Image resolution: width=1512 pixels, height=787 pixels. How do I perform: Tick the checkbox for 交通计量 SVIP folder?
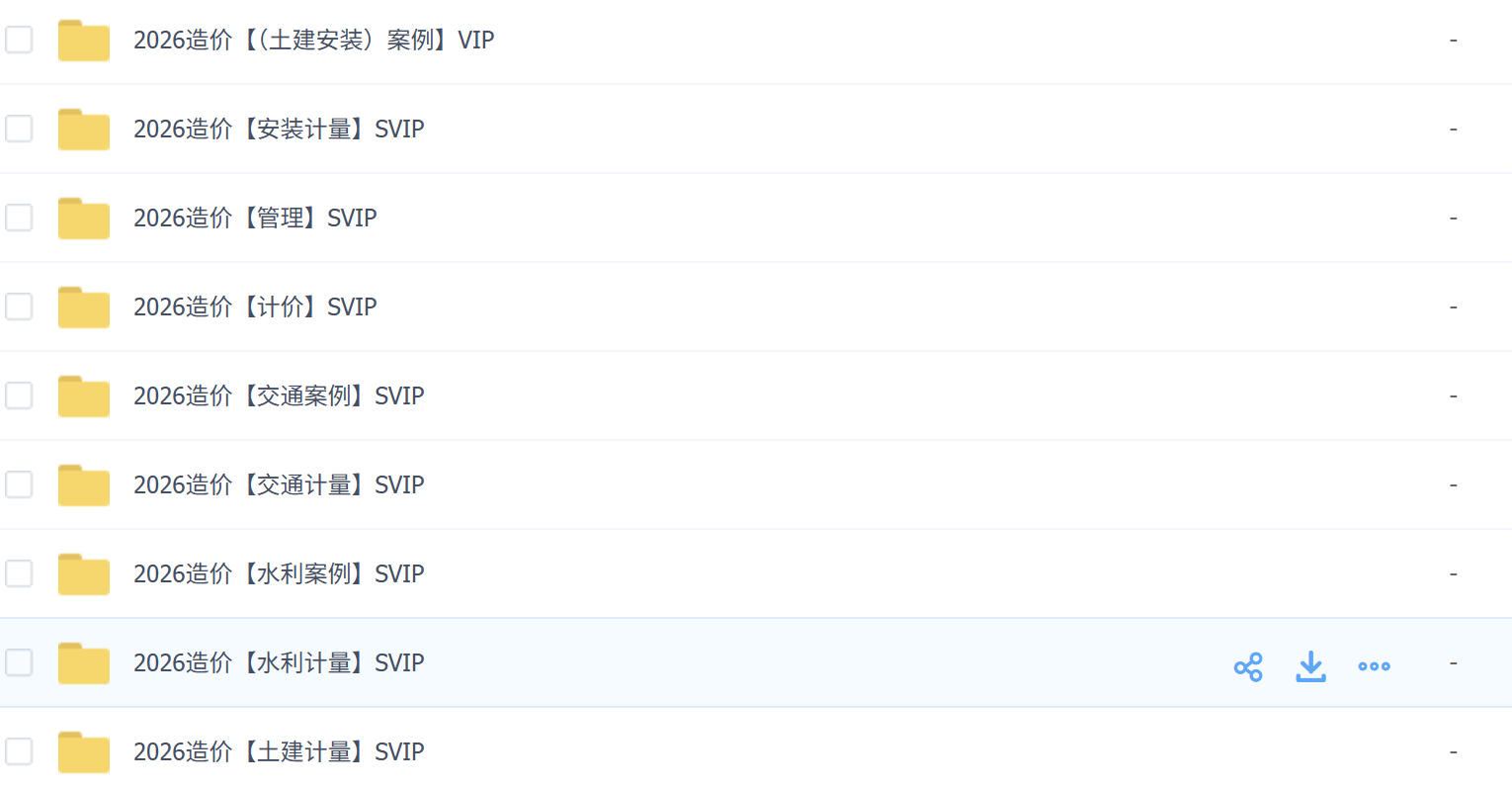point(19,484)
